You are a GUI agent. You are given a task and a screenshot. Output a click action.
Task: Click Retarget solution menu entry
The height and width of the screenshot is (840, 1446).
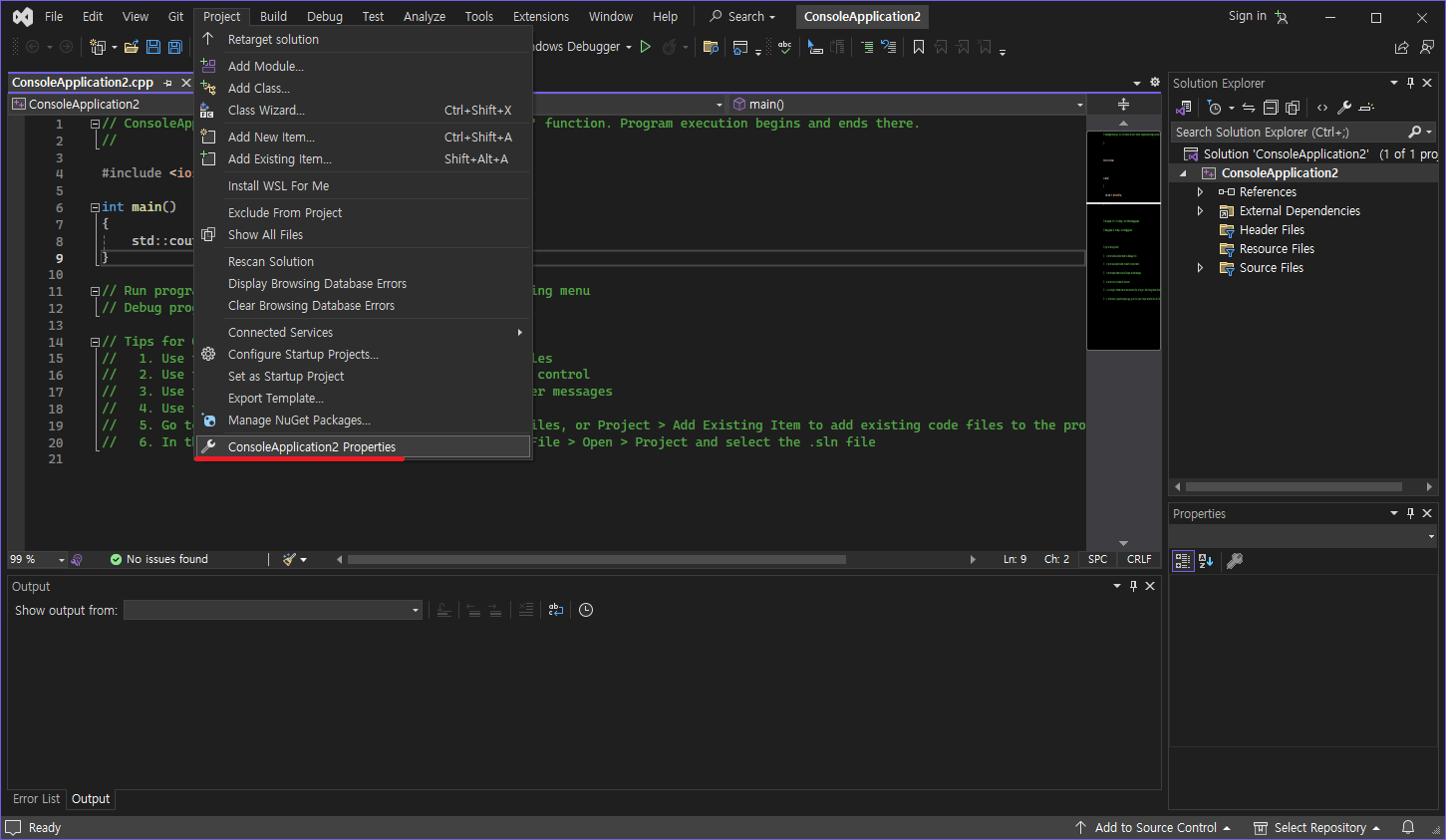(x=363, y=40)
